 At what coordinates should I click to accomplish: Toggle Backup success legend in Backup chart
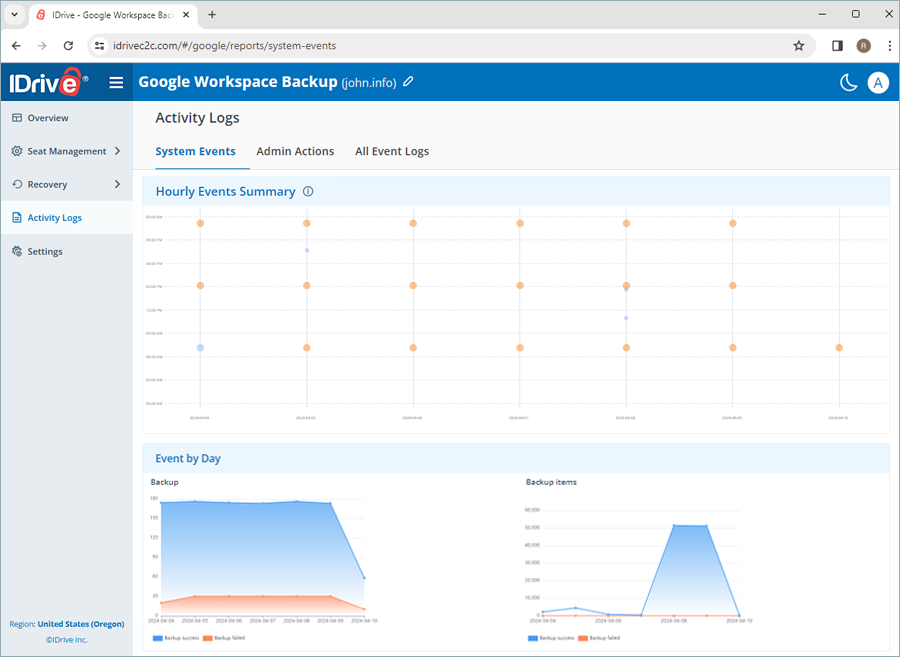[173, 637]
